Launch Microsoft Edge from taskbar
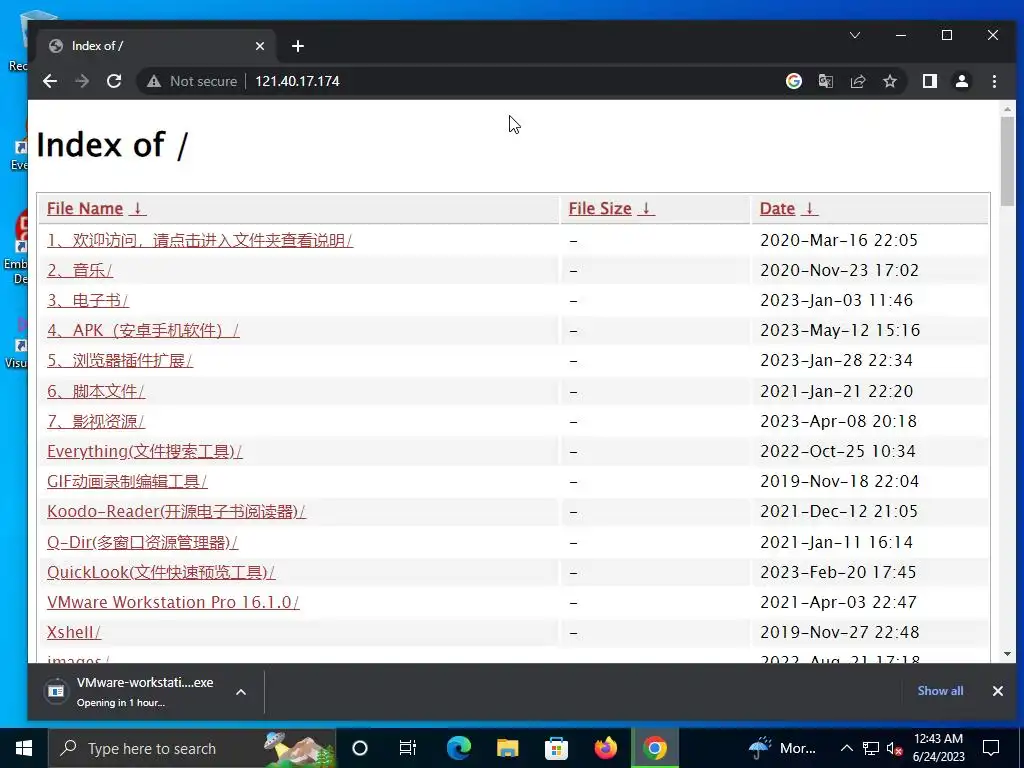The height and width of the screenshot is (768, 1024). 459,748
